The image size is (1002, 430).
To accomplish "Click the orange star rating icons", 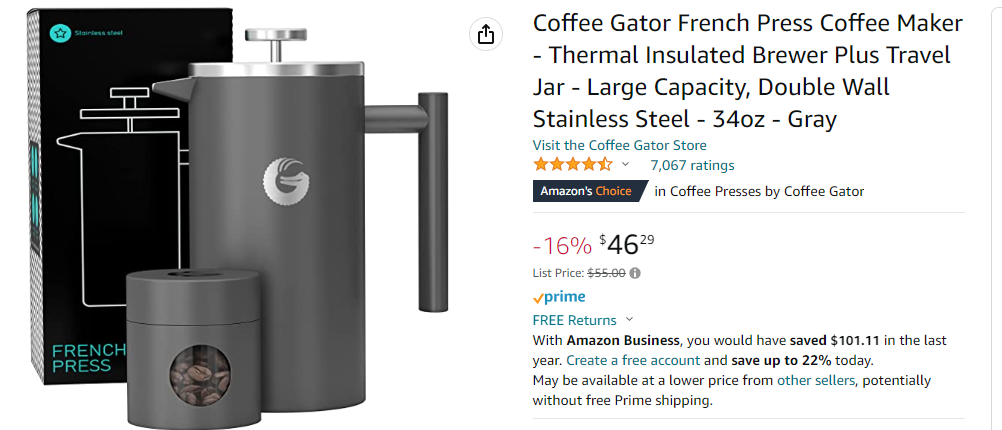I will pos(572,165).
